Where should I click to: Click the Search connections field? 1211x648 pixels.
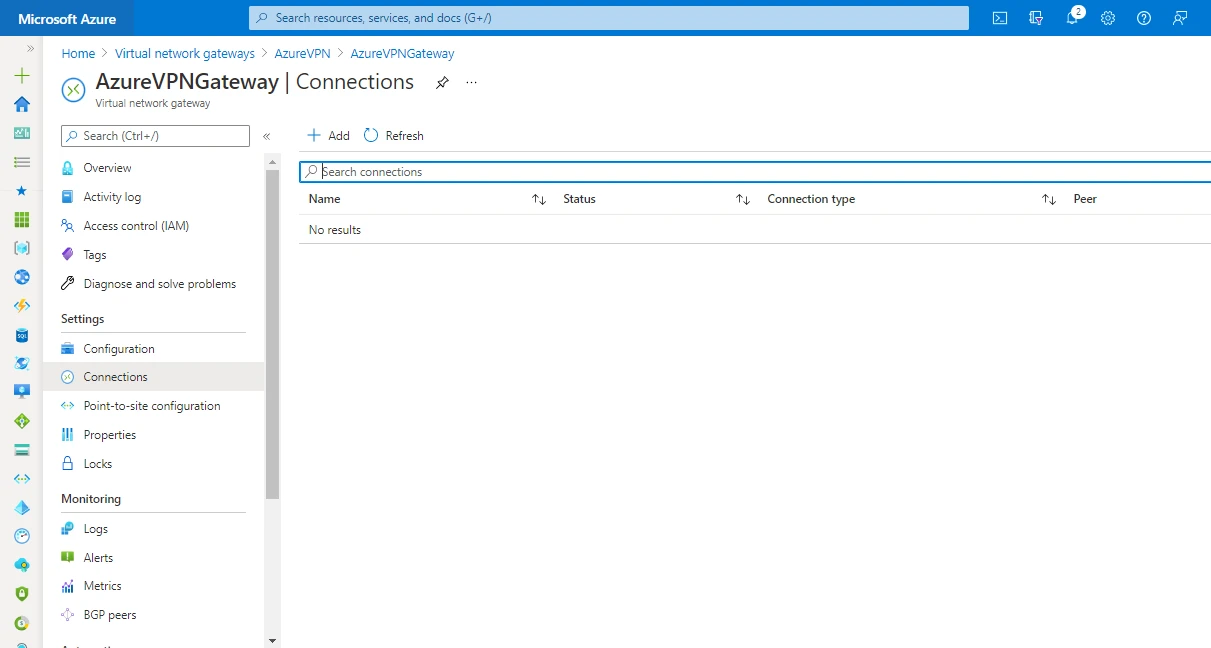coord(600,171)
